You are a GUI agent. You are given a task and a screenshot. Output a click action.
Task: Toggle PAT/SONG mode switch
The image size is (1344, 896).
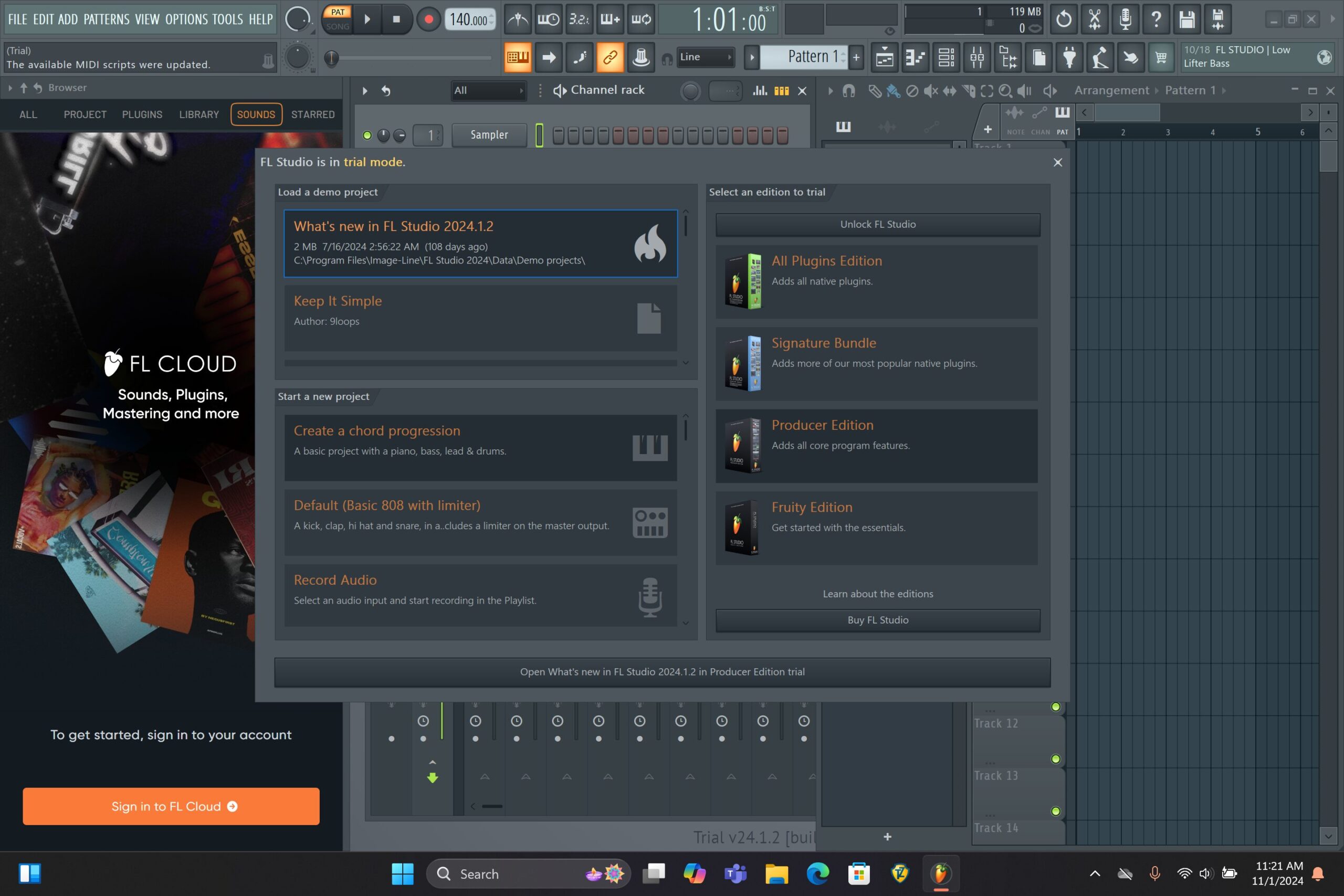[338, 19]
